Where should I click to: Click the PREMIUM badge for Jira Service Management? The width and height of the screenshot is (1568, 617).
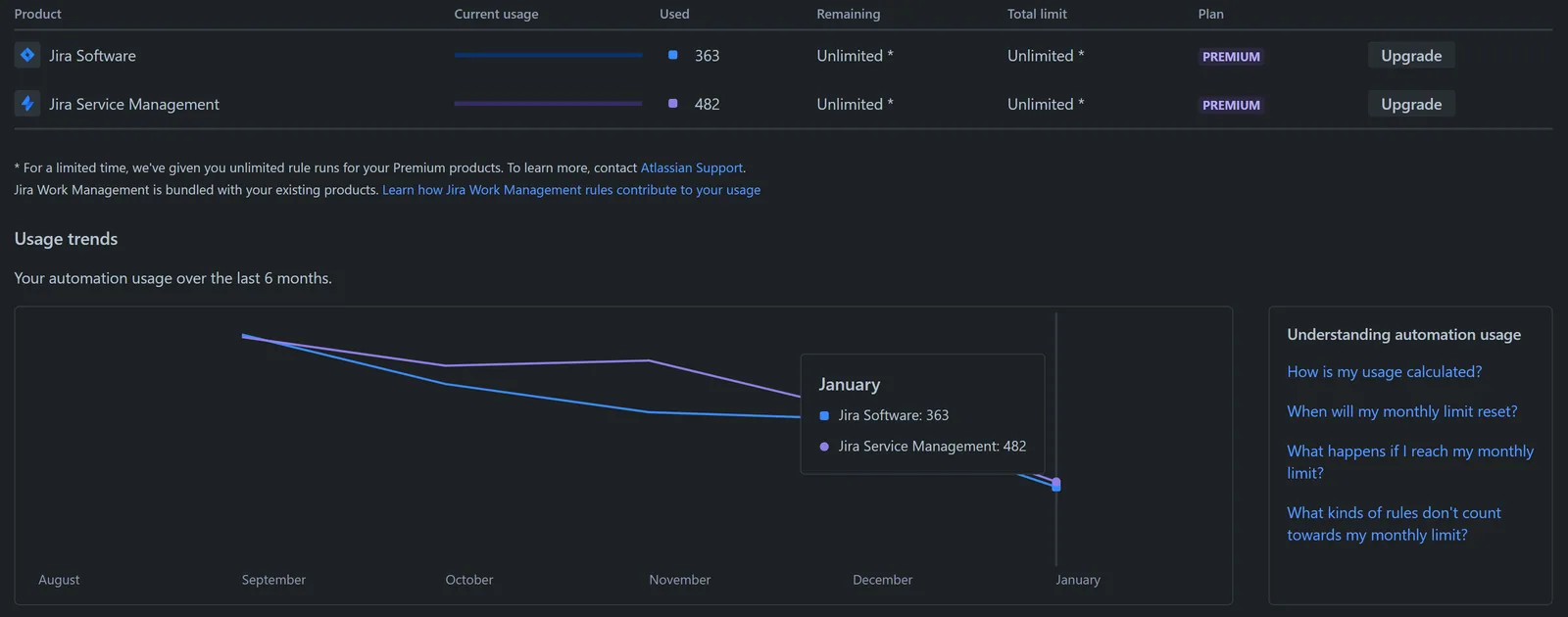pyautogui.click(x=1231, y=105)
